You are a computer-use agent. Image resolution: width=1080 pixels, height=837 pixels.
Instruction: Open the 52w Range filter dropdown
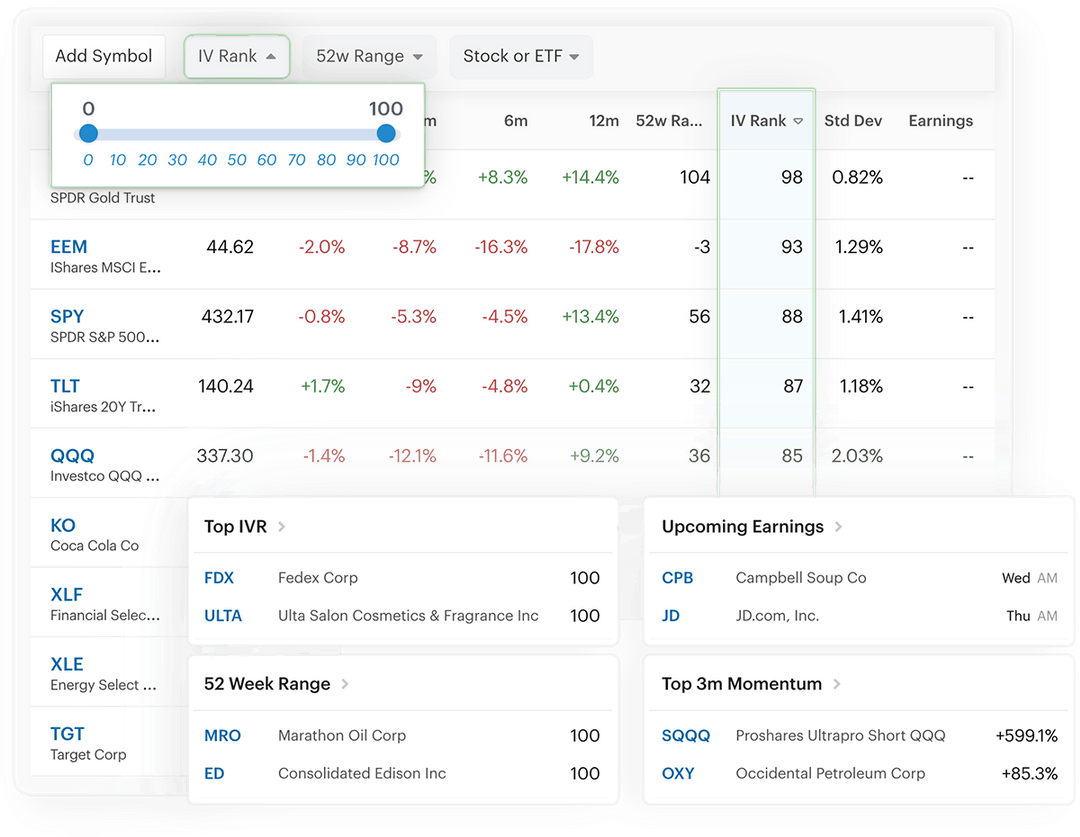pos(369,56)
